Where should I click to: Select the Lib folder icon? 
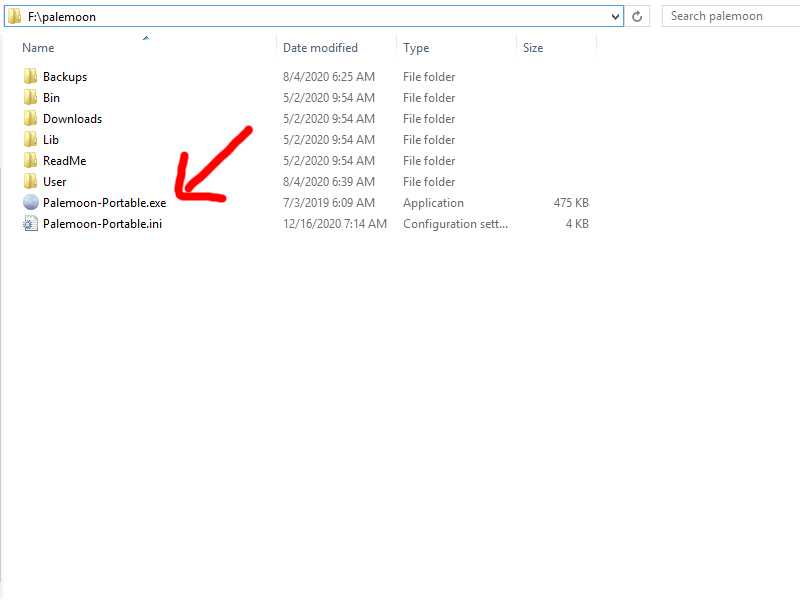pyautogui.click(x=30, y=140)
